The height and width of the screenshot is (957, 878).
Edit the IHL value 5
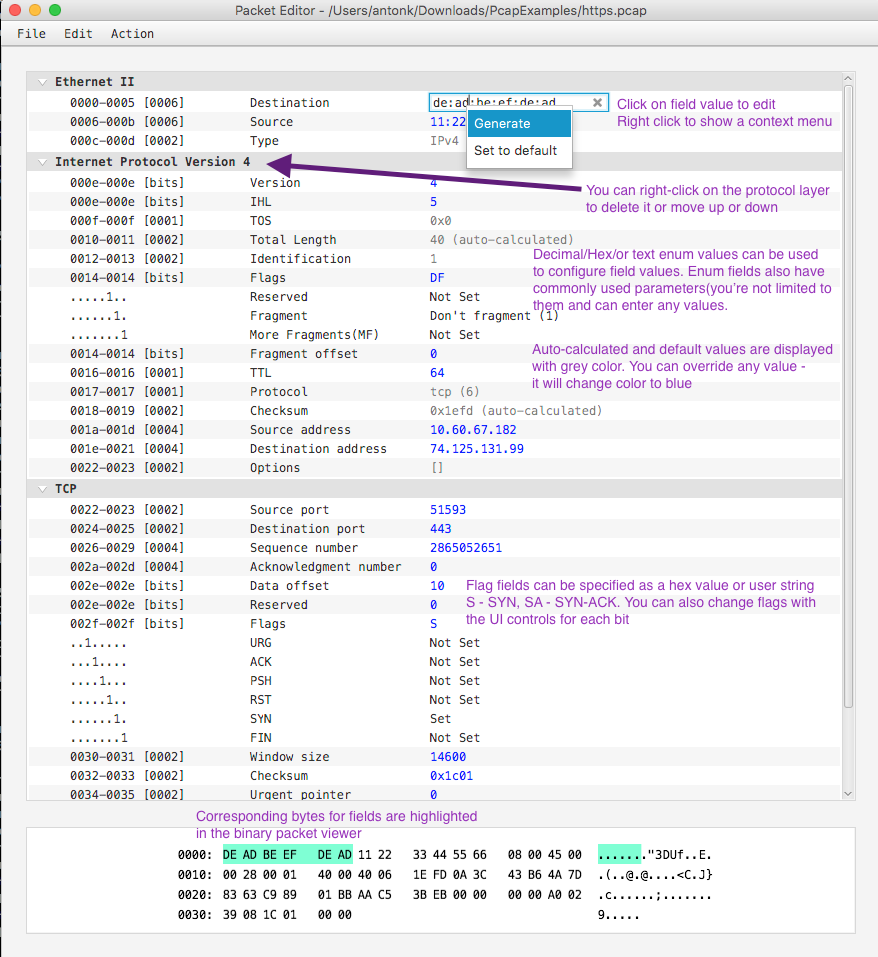pyautogui.click(x=433, y=201)
